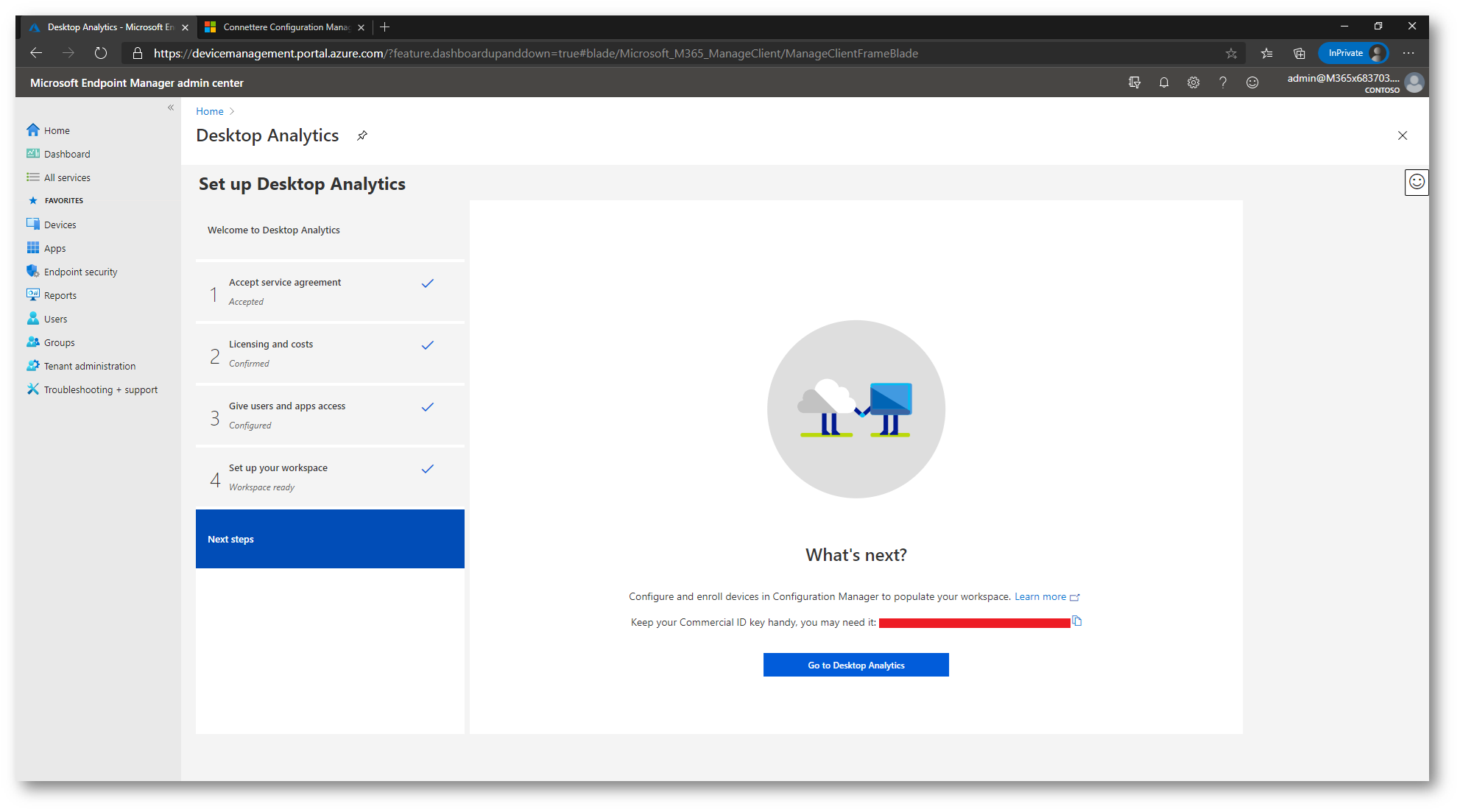Open a new browser tab
This screenshot has width=1460, height=812.
point(384,27)
